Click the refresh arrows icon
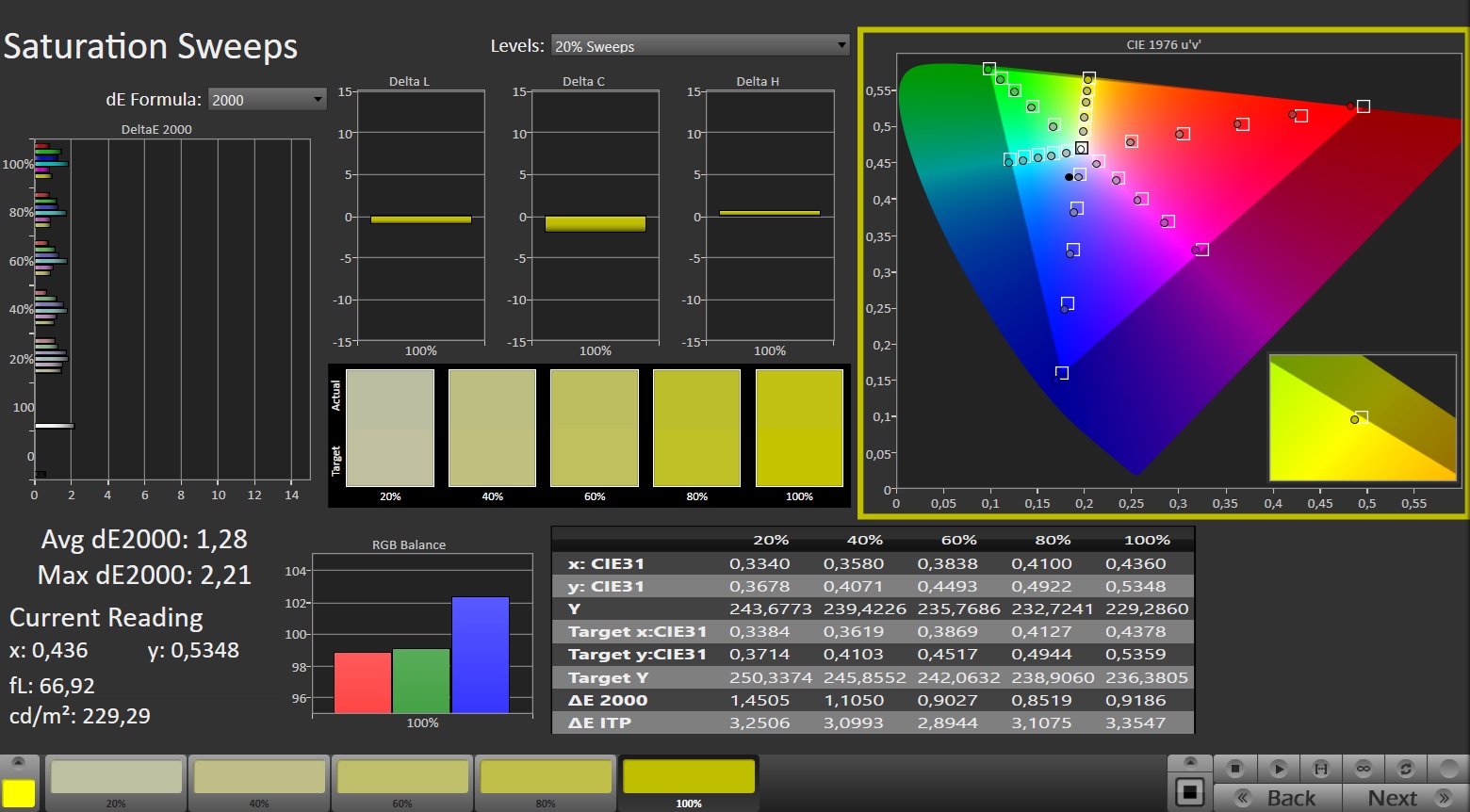The height and width of the screenshot is (812, 1470). click(x=1406, y=769)
